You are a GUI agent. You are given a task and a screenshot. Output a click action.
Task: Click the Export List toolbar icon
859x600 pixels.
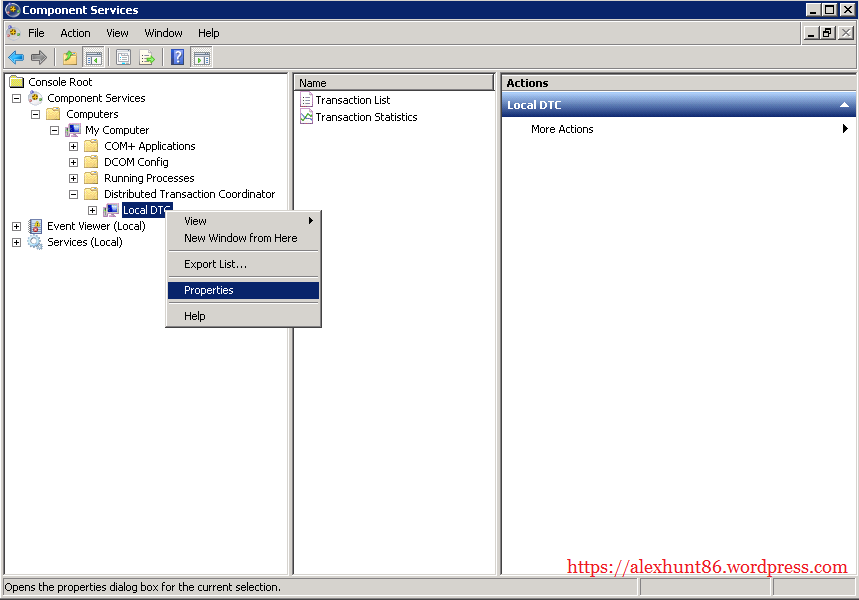pos(147,57)
